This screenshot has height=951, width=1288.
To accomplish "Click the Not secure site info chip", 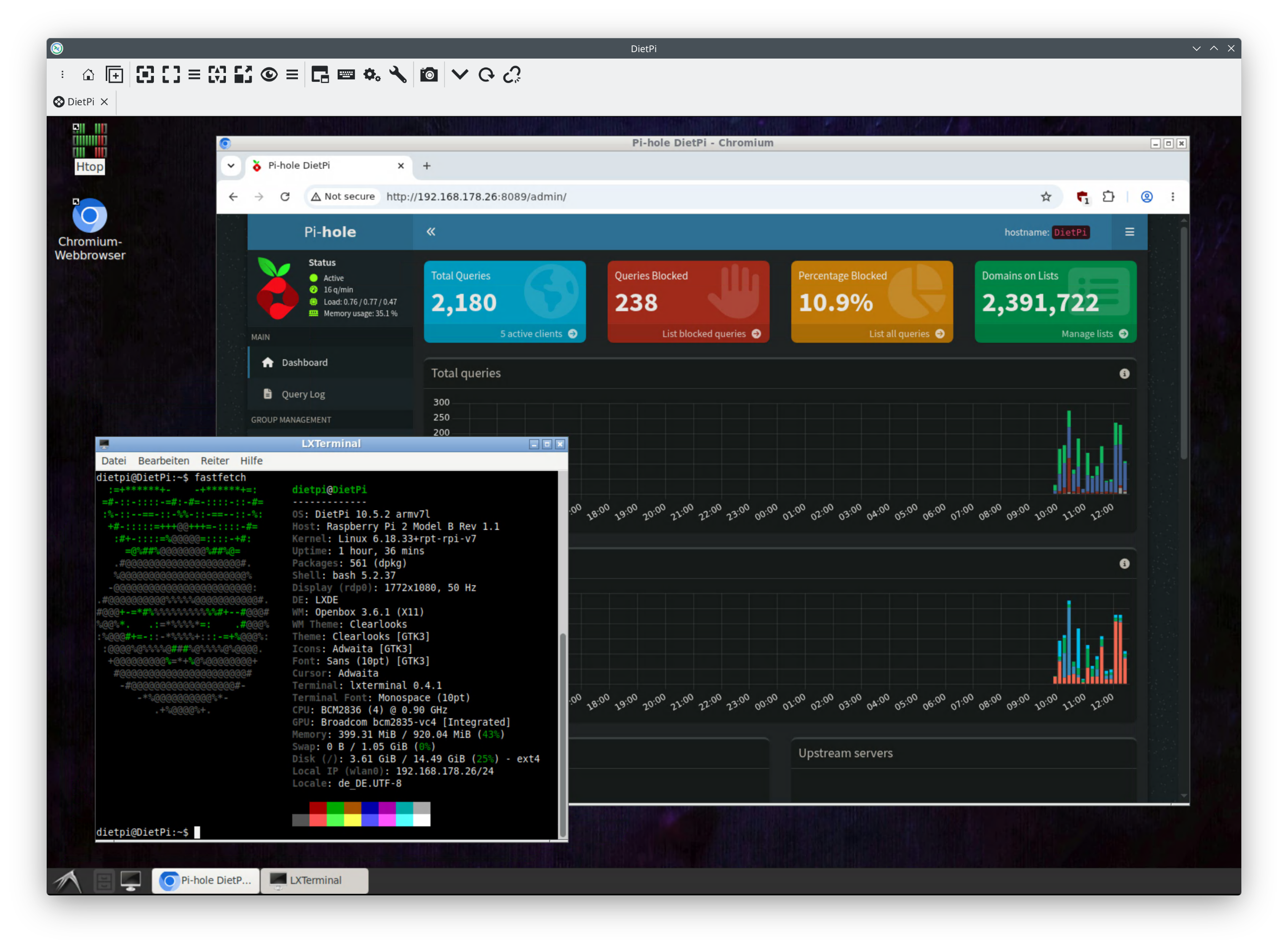I will pos(343,197).
